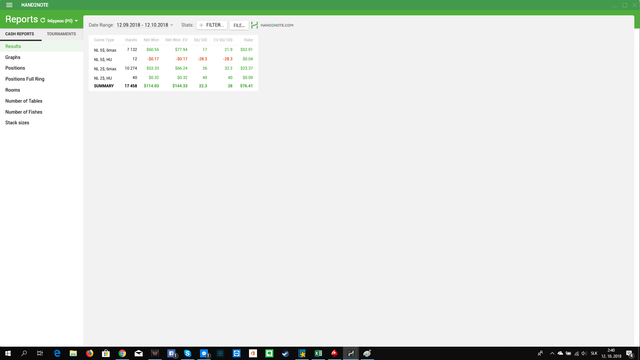The width and height of the screenshot is (640, 360).
Task: Switch to the Cash Reports tab
Action: (20, 34)
